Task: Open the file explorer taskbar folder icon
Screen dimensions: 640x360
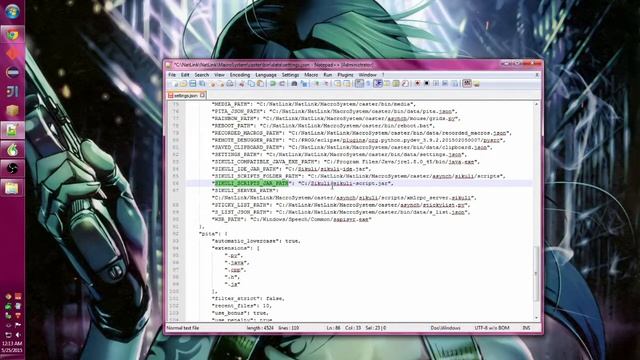Action: [12, 188]
